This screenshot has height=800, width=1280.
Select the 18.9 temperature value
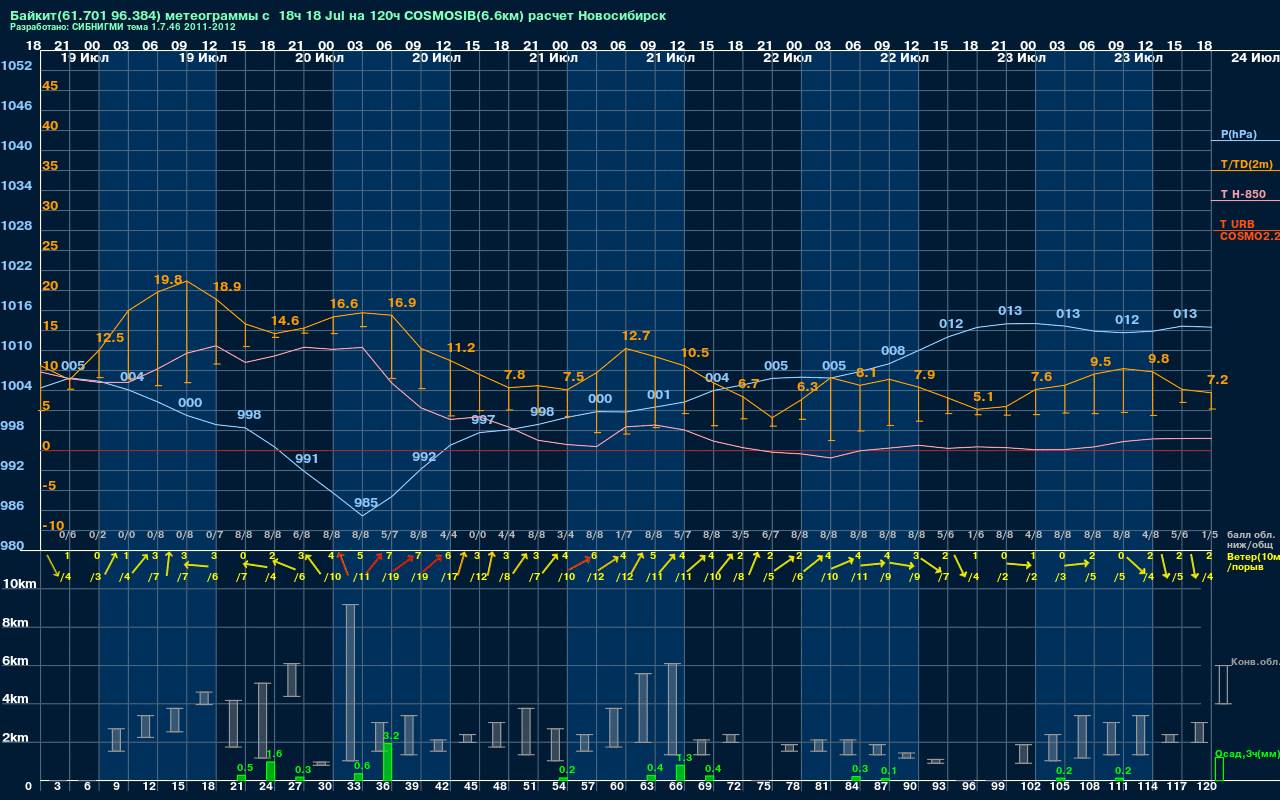click(227, 286)
